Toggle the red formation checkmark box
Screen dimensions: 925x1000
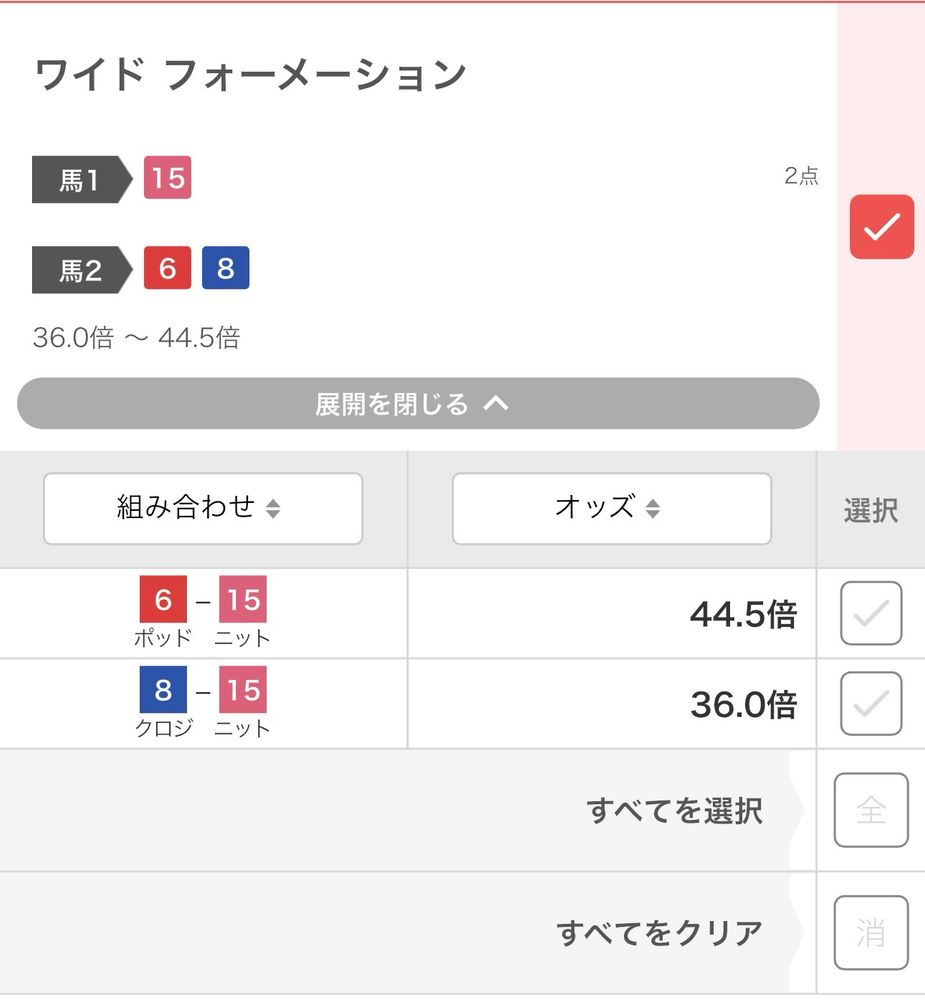coord(882,226)
